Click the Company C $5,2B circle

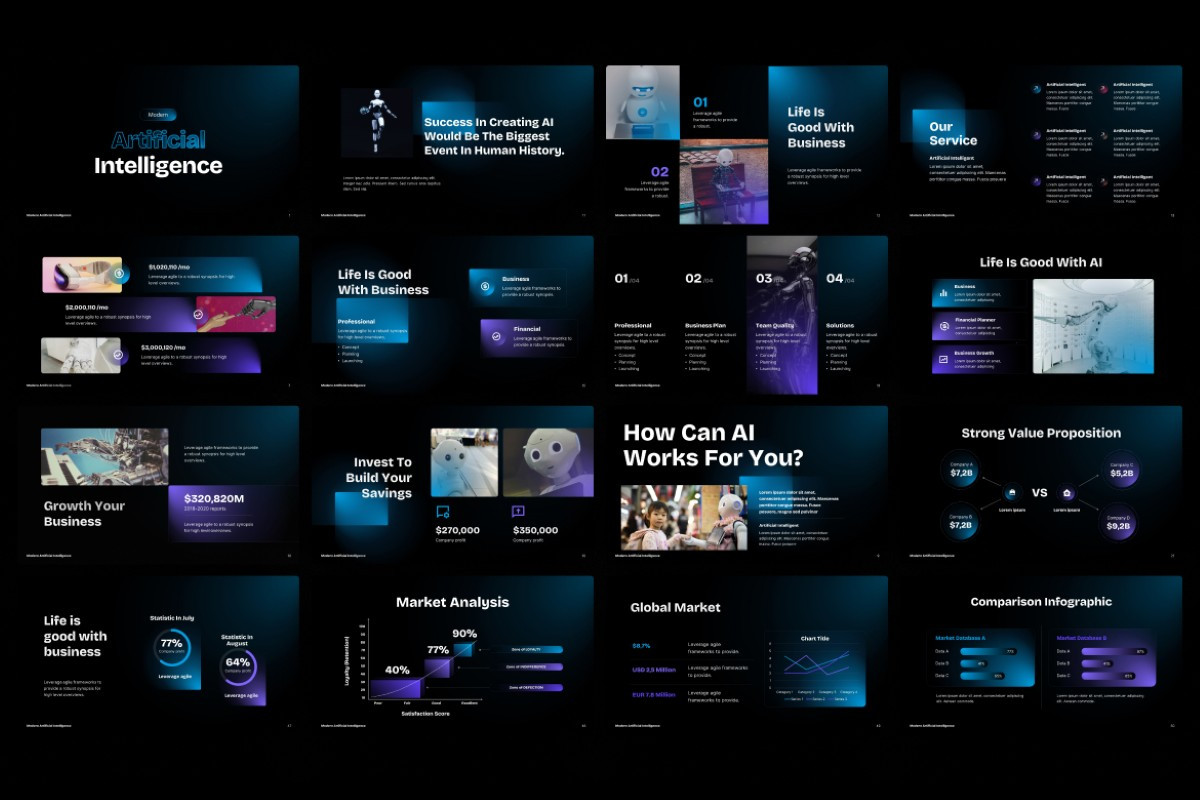1122,469
